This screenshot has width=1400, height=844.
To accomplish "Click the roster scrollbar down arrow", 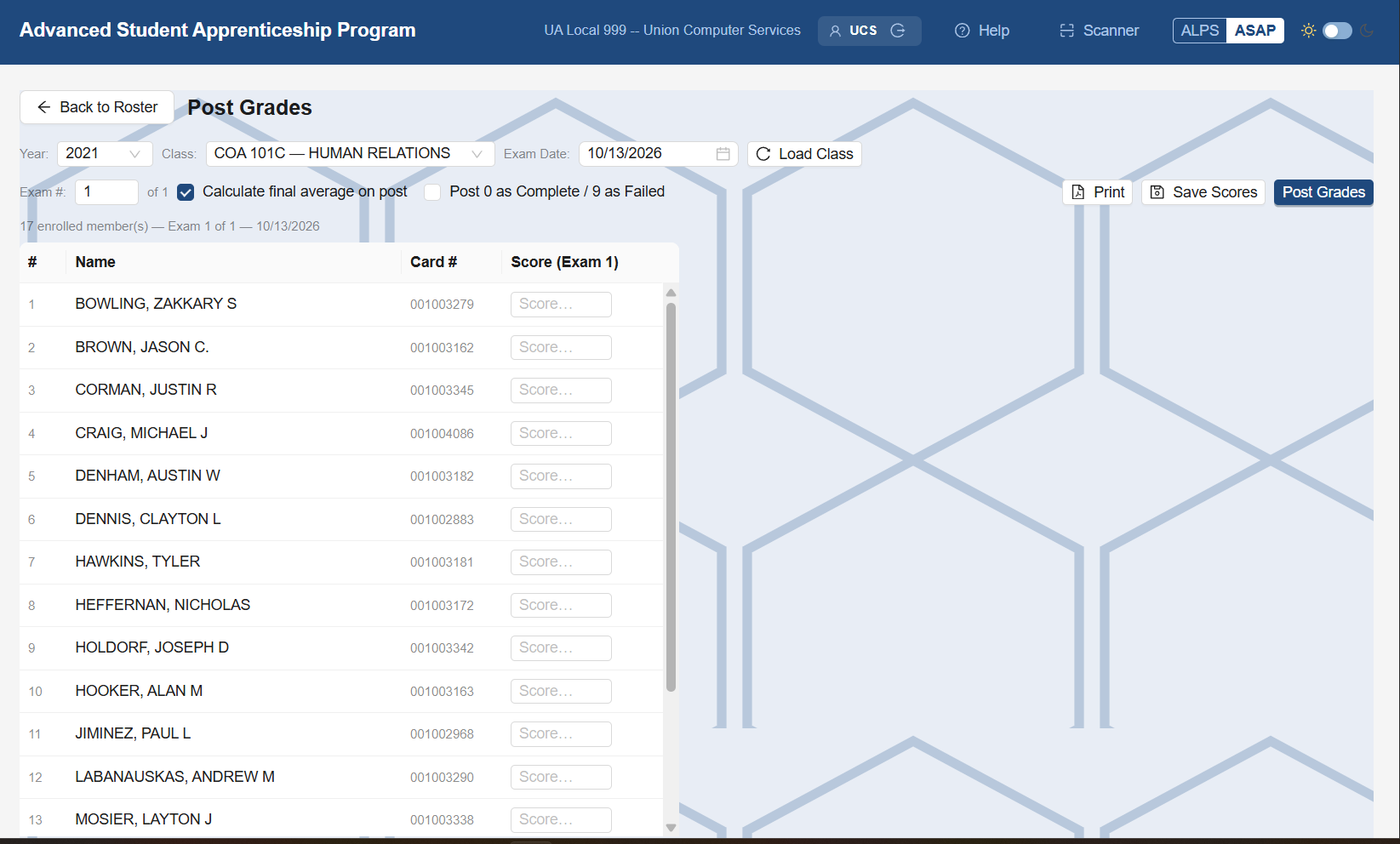I will [x=671, y=827].
